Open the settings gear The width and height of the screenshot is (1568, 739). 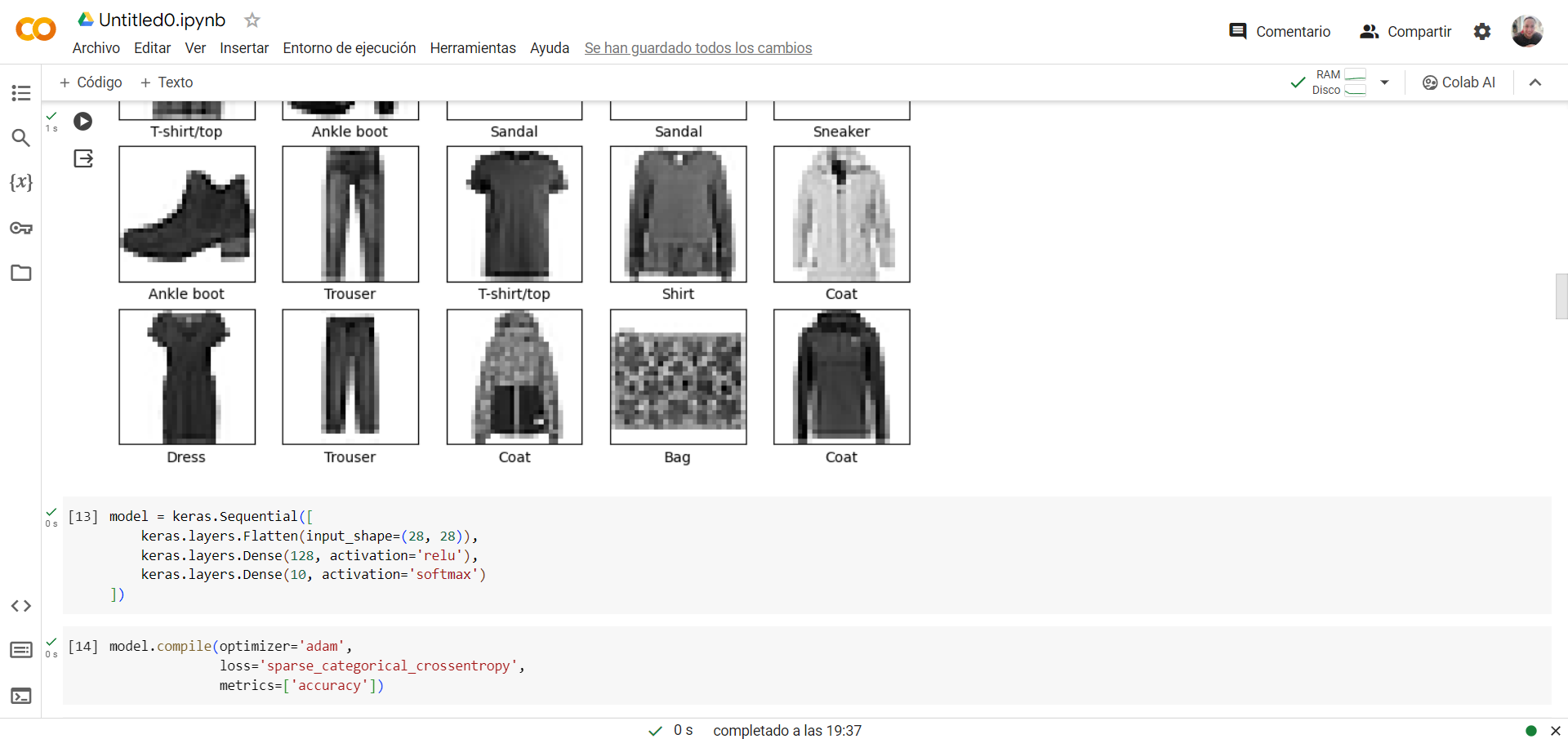tap(1482, 32)
